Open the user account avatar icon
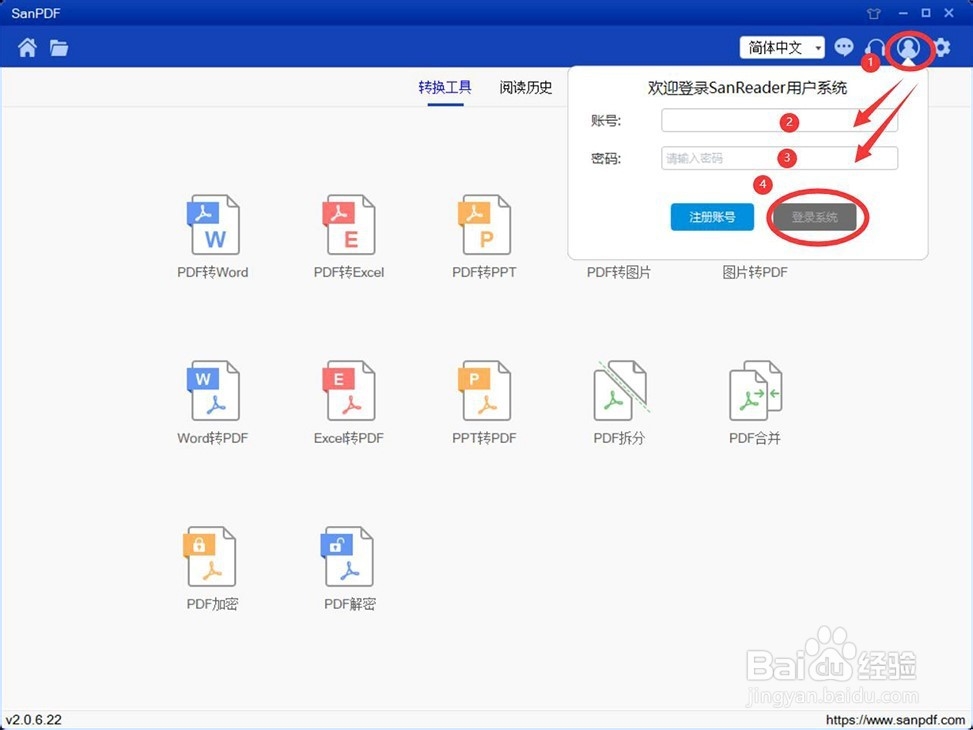973x730 pixels. [908, 47]
